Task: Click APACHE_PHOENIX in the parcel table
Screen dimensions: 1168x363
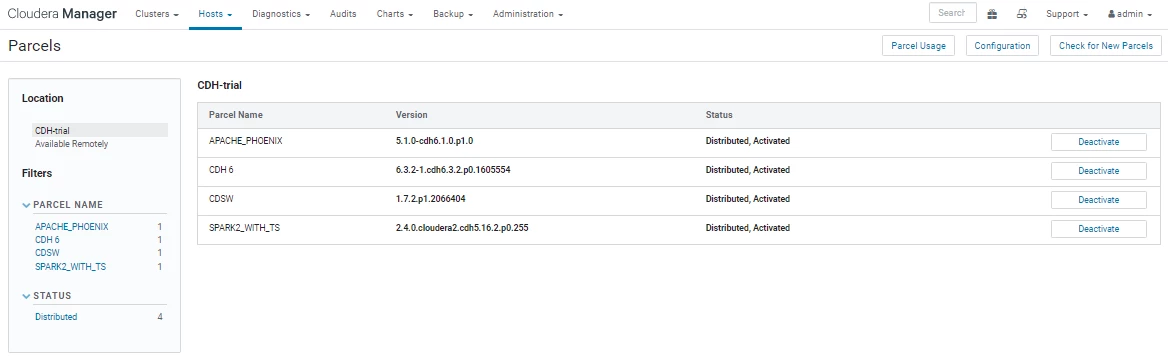Action: (x=245, y=141)
